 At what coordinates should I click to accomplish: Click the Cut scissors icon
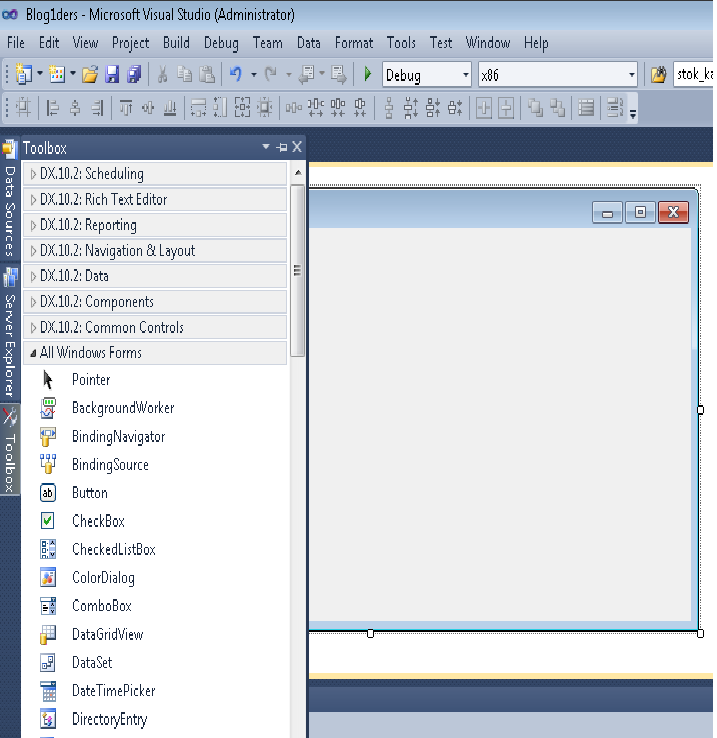(x=162, y=74)
